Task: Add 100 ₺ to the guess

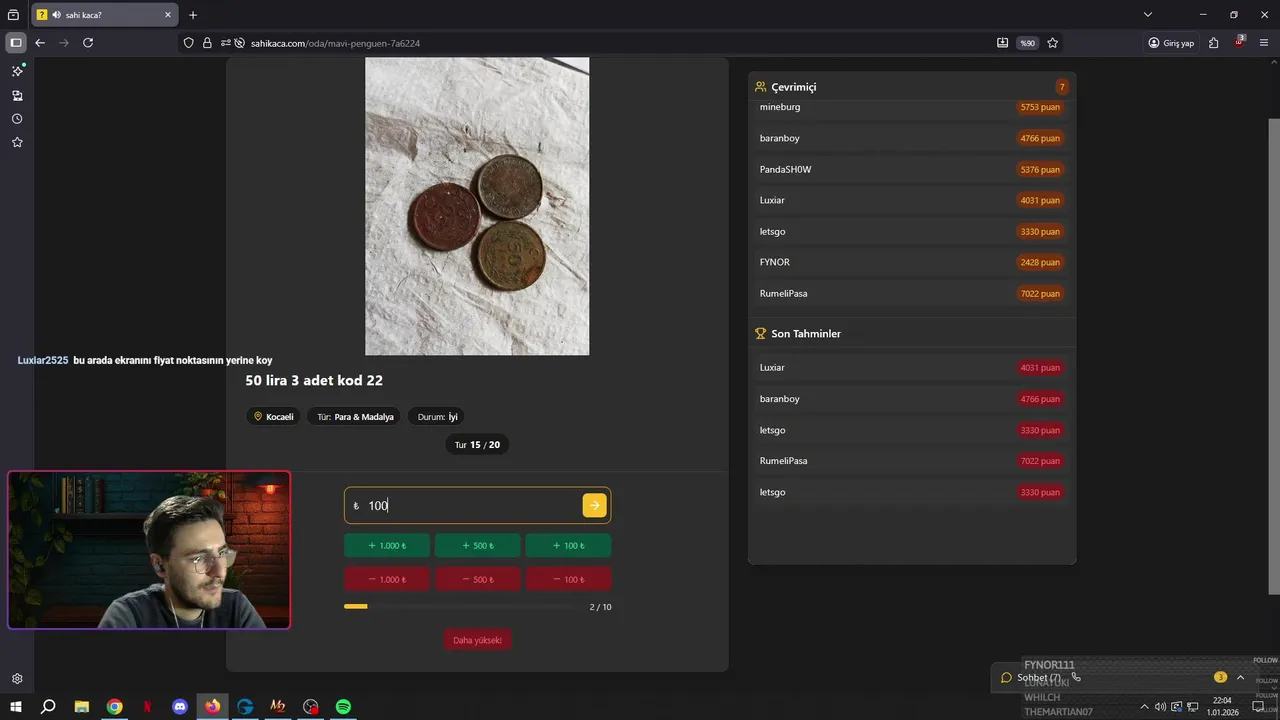Action: click(x=568, y=546)
